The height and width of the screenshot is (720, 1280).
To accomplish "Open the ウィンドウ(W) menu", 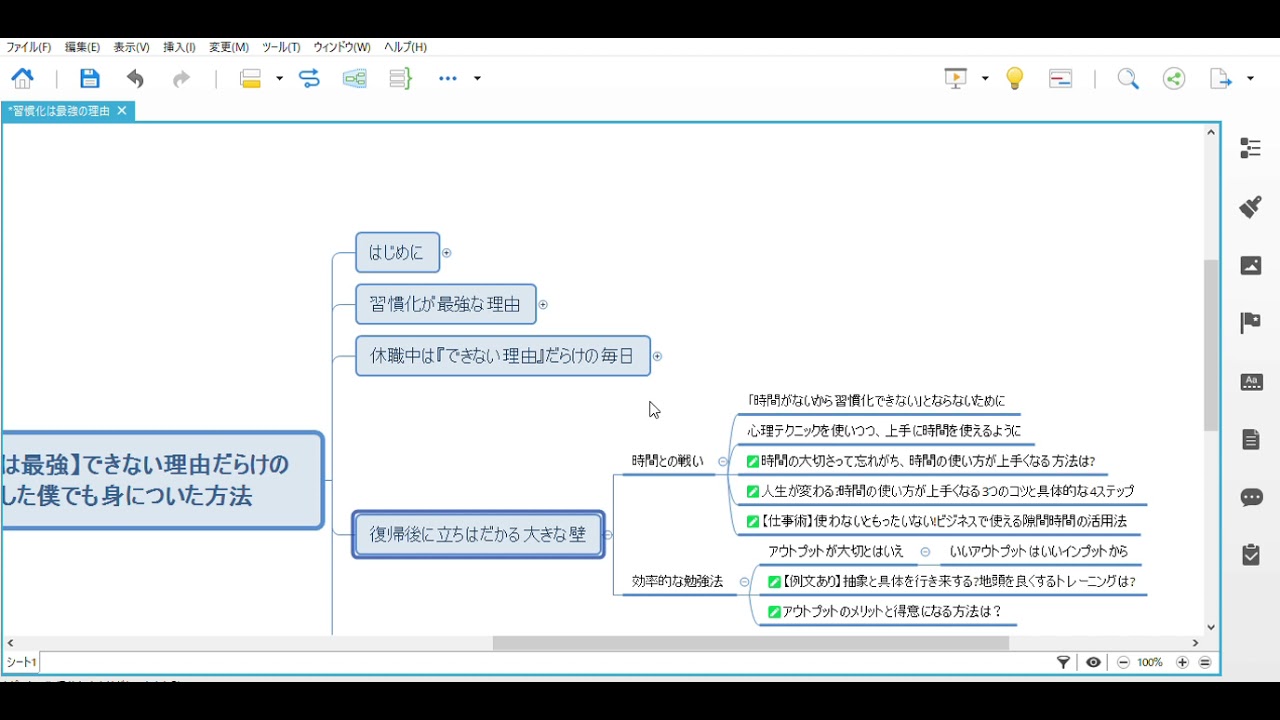I will tap(342, 47).
